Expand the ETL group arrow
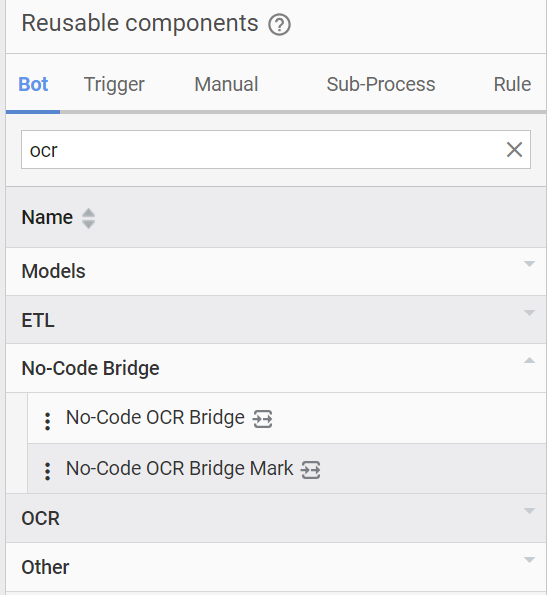Viewport: 547px width, 595px height. point(529,313)
